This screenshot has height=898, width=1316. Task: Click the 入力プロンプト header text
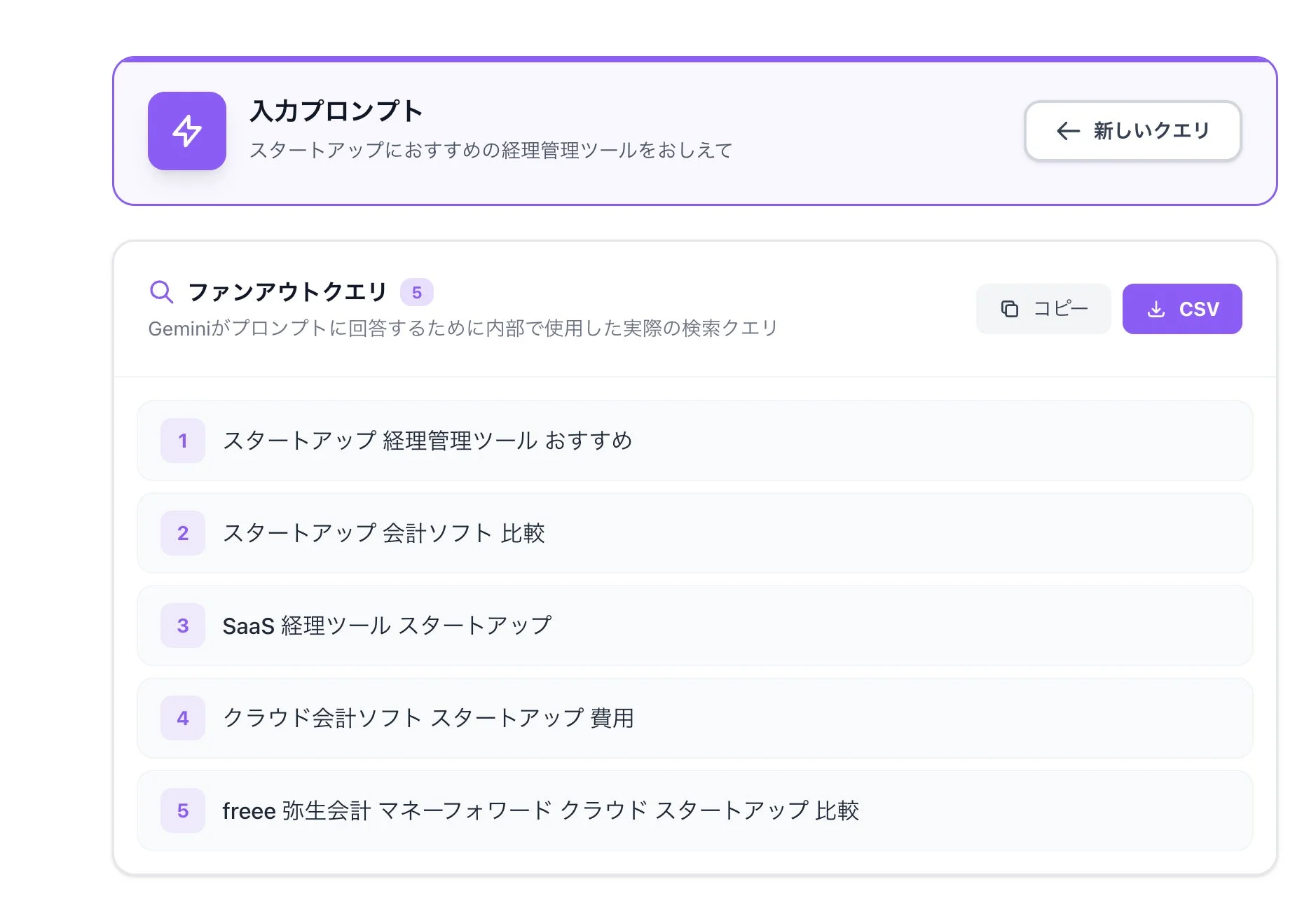click(x=338, y=110)
